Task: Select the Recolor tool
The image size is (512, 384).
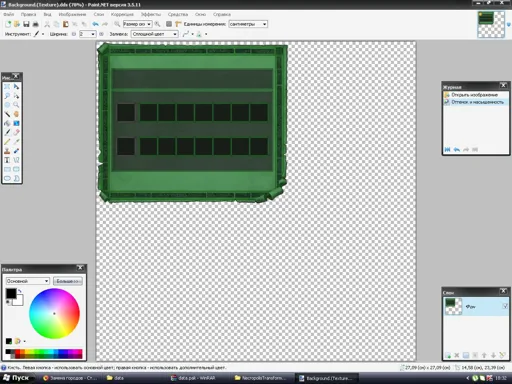Action: [16, 151]
